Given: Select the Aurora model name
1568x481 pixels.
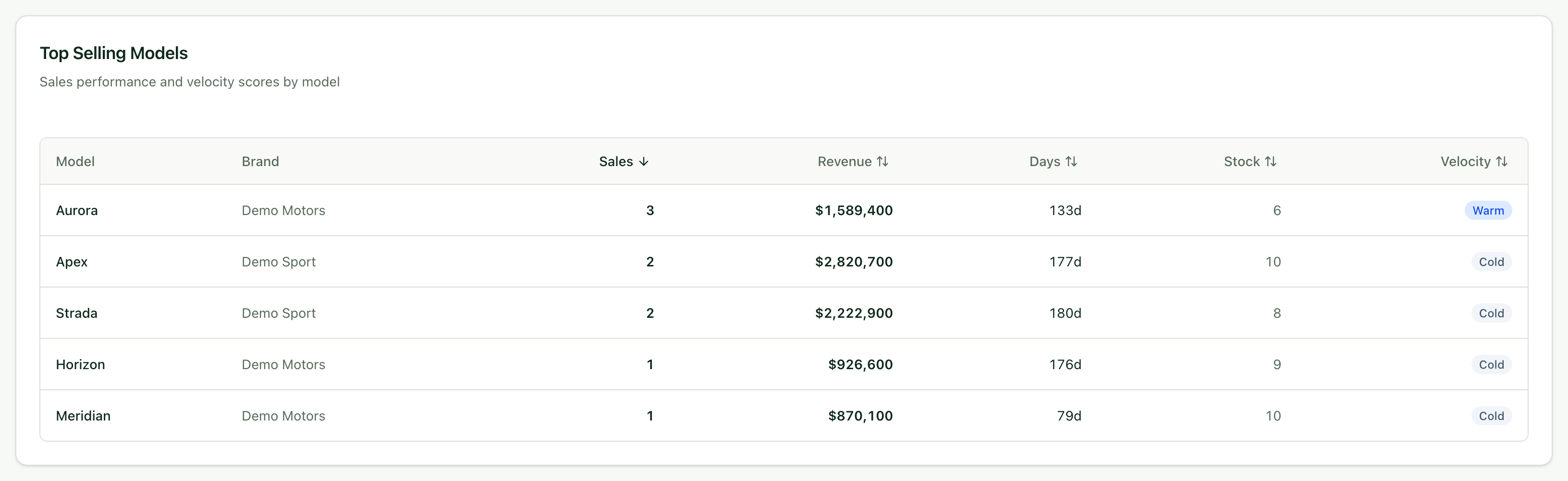Looking at the screenshot, I should 77,210.
